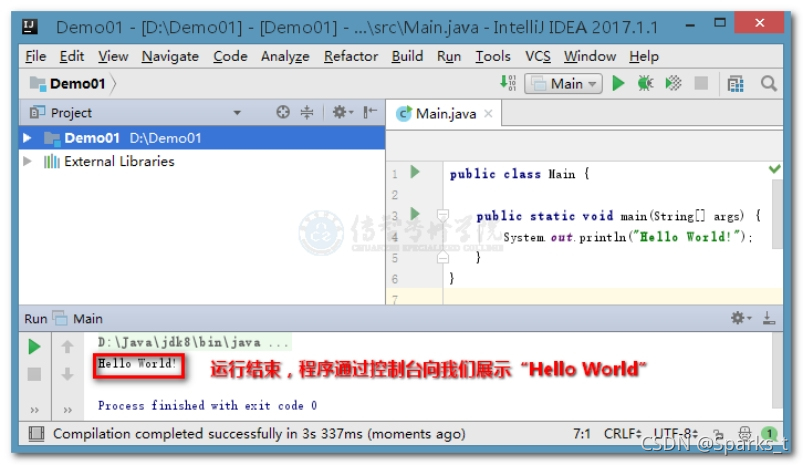This screenshot has height=465, width=804.
Task: Change UTF-8 file encoding in status bar
Action: 675,434
